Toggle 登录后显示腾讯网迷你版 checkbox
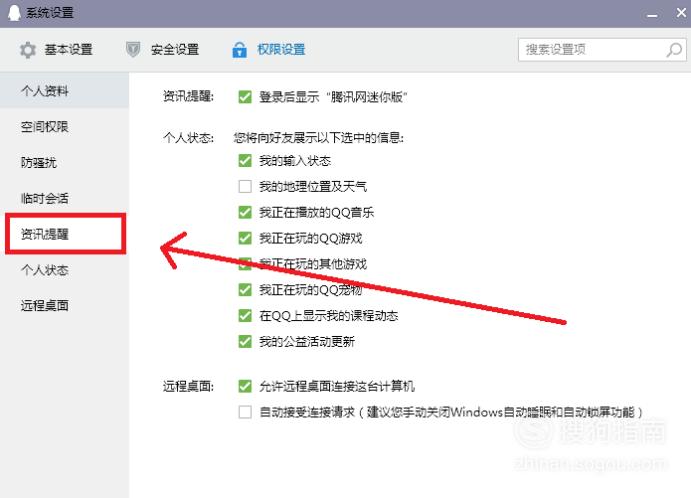This screenshot has height=498, width=691. point(245,97)
